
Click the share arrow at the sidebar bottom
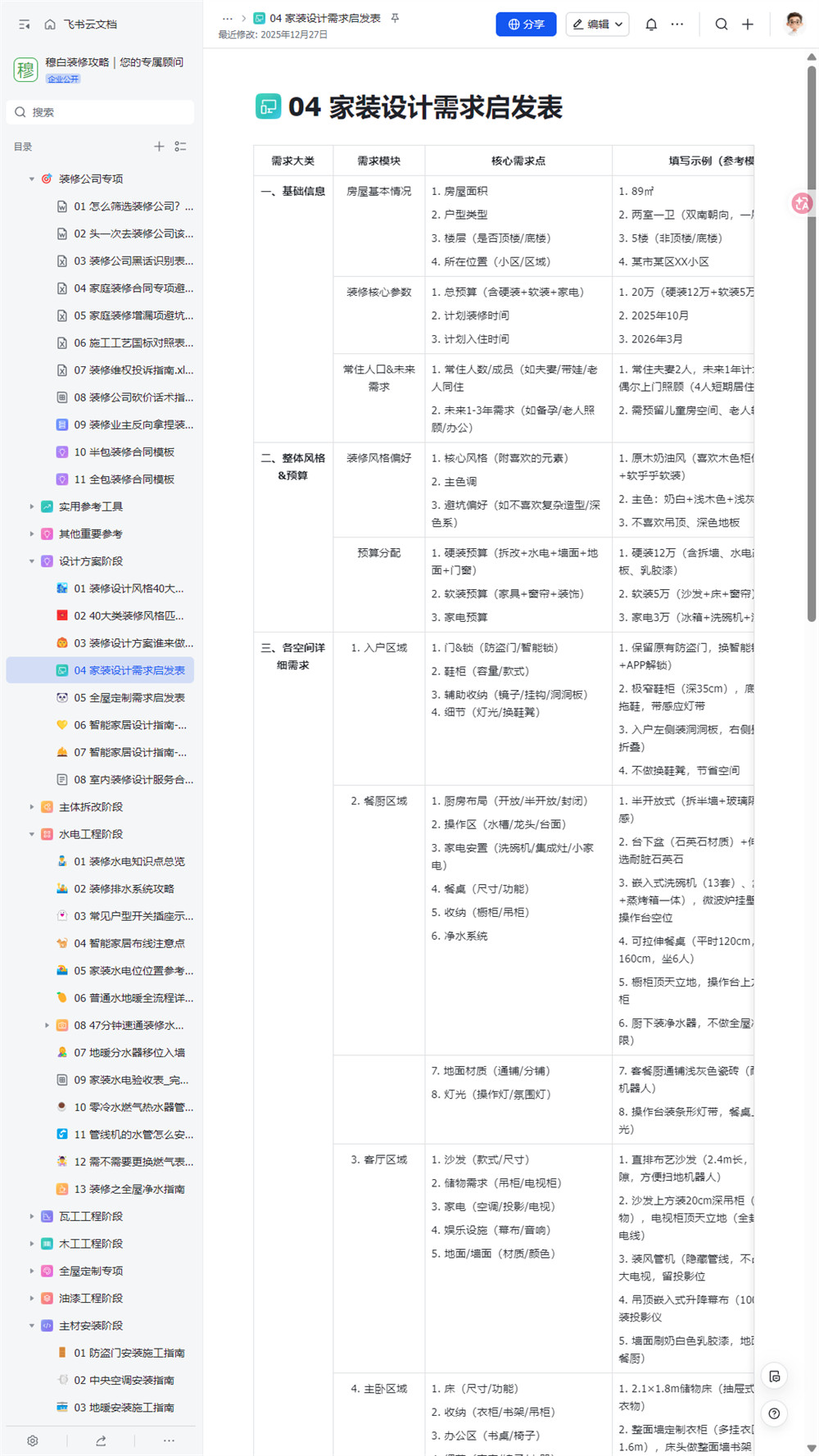click(x=101, y=1440)
